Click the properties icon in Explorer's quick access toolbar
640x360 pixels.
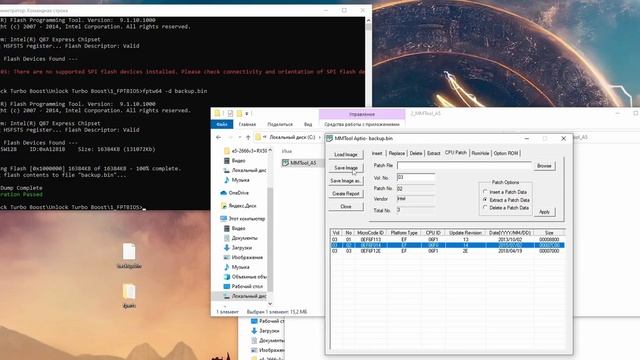click(x=230, y=113)
